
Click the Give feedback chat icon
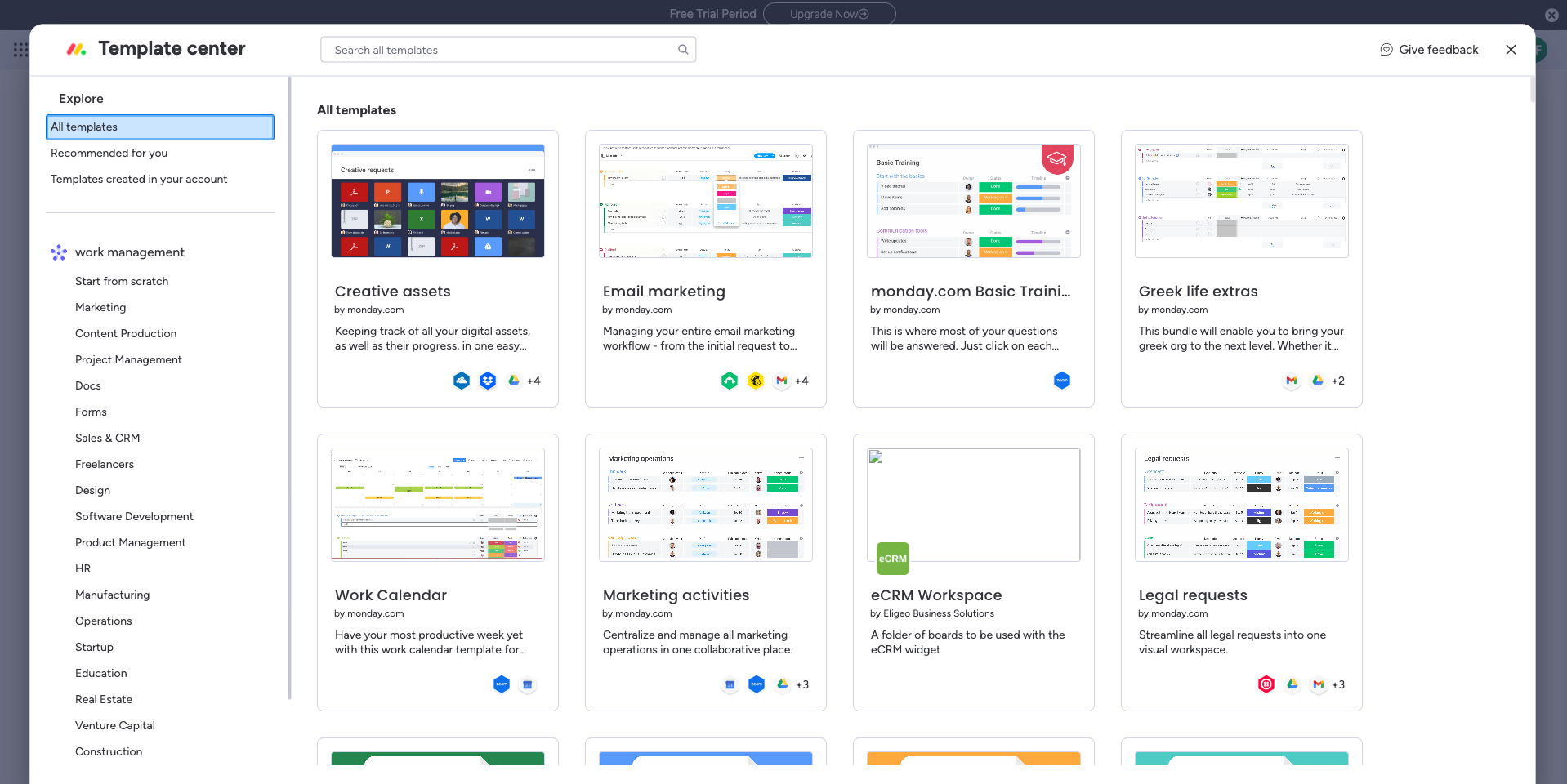pyautogui.click(x=1386, y=50)
